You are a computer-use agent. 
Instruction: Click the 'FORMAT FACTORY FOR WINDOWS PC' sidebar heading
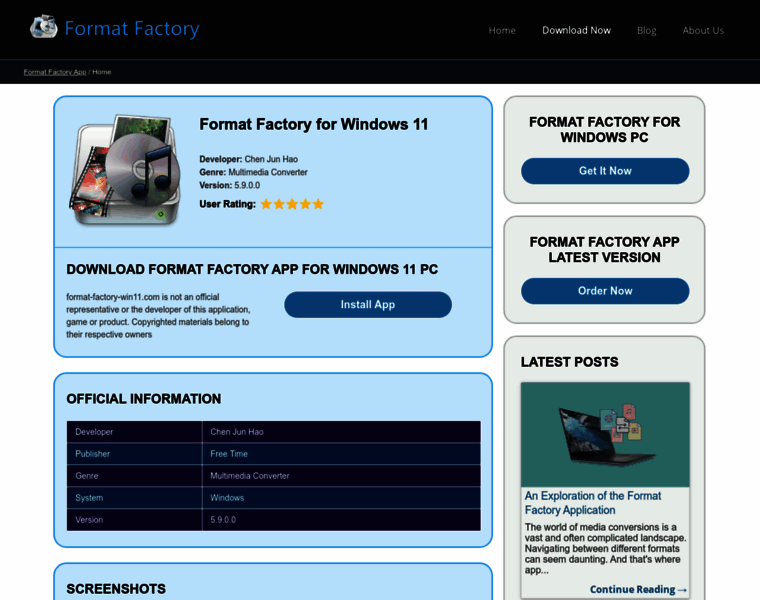pyautogui.click(x=604, y=129)
